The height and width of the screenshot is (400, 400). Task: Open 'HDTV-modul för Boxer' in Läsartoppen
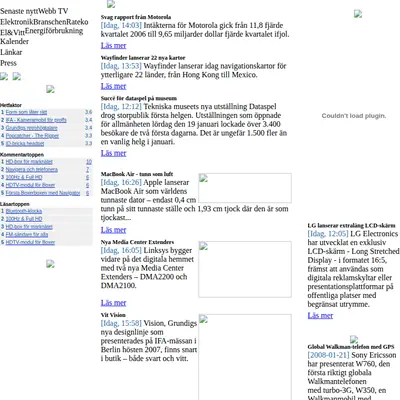(x=30, y=242)
